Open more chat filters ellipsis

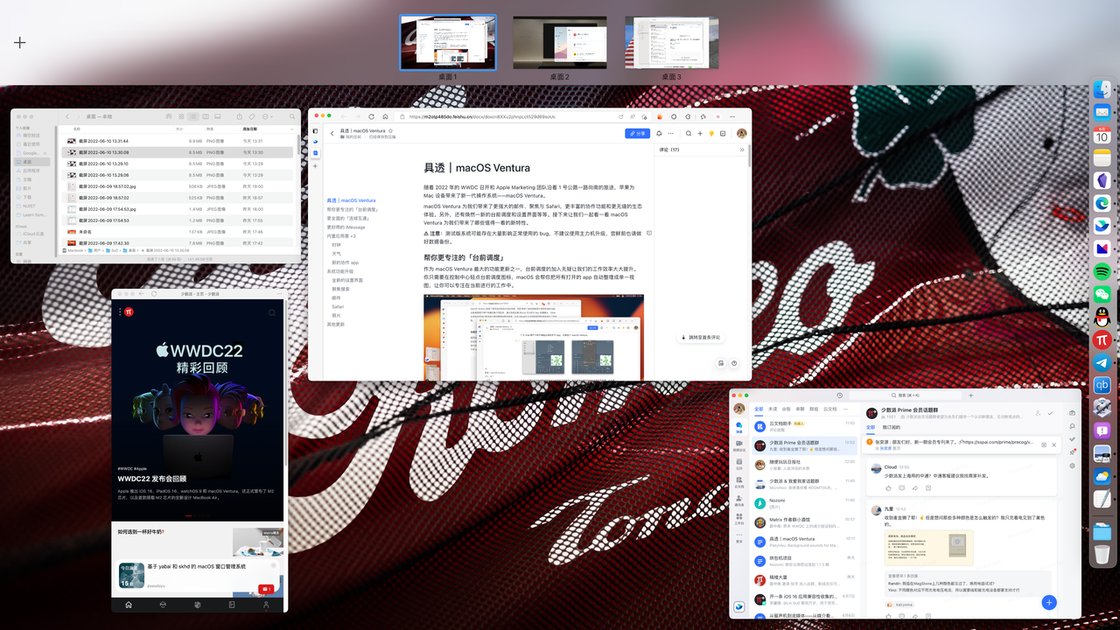[846, 409]
